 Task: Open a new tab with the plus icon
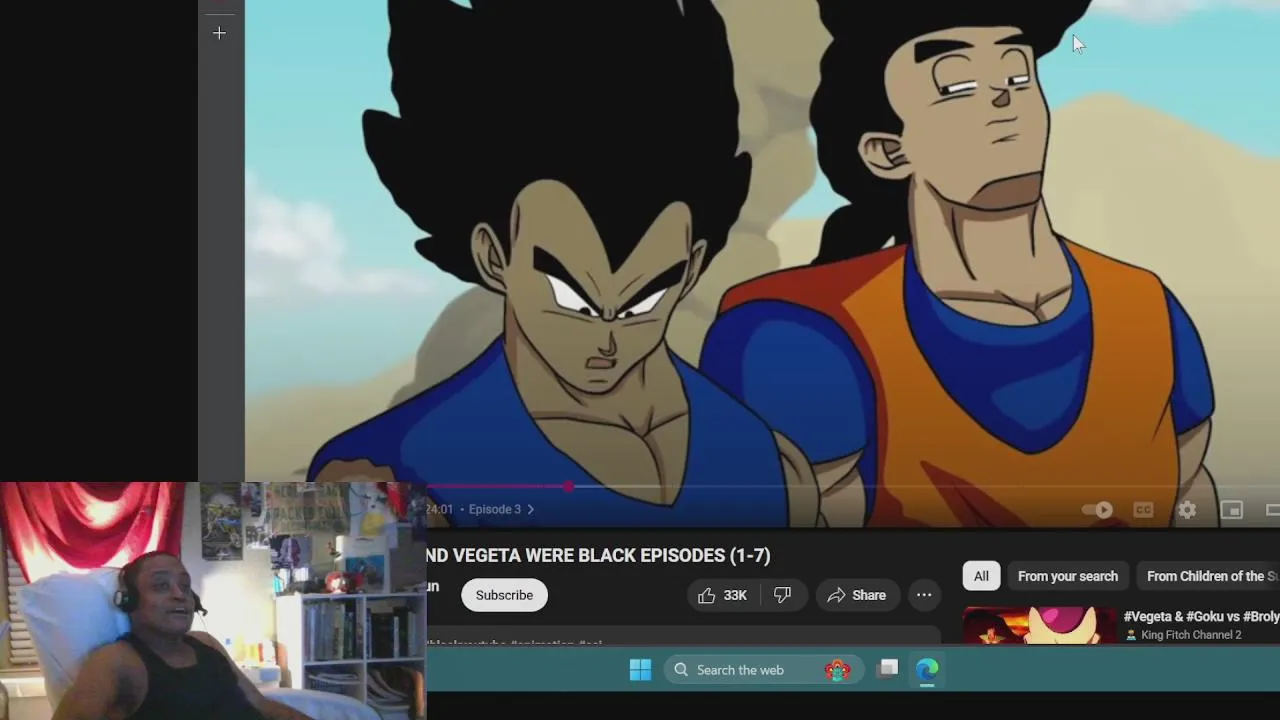(219, 33)
